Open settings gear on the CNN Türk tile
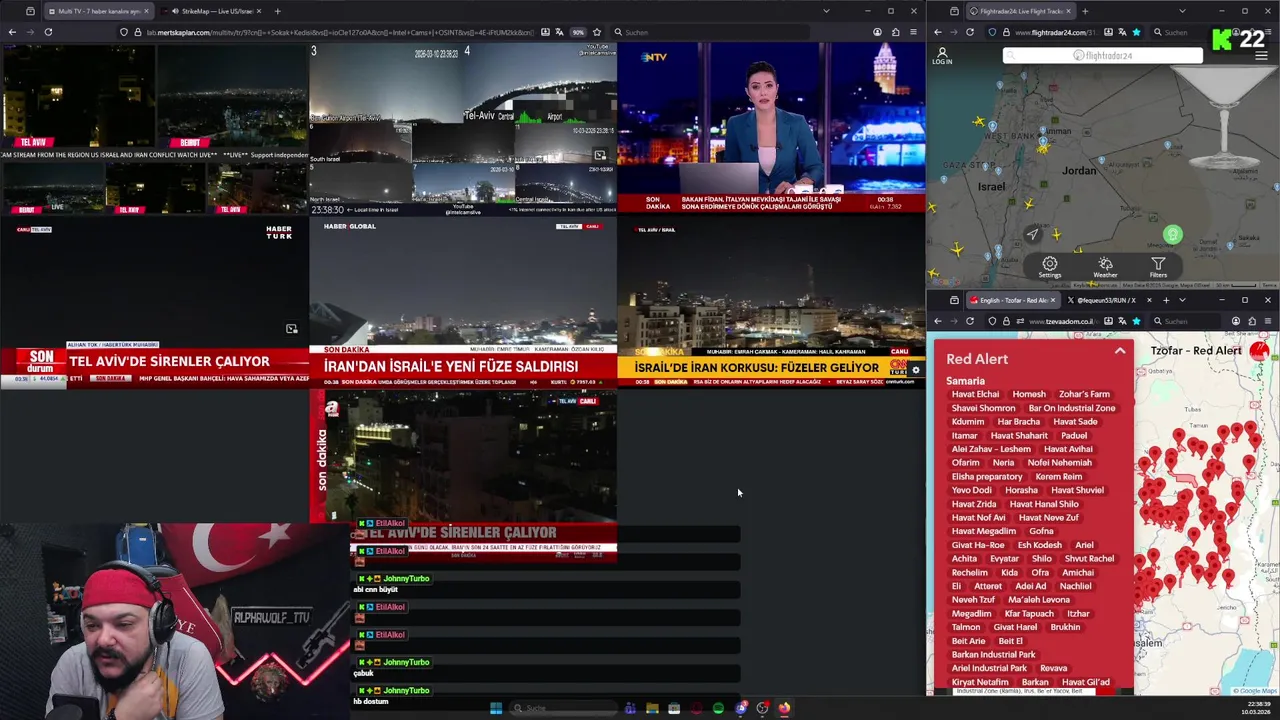Viewport: 1280px width, 720px height. pyautogui.click(x=915, y=370)
